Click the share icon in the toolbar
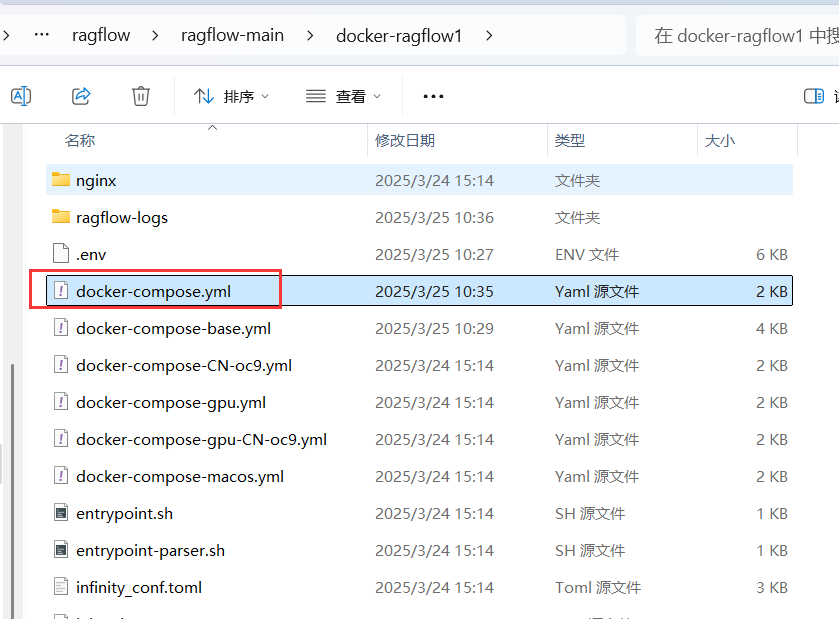This screenshot has width=839, height=619. 81,95
